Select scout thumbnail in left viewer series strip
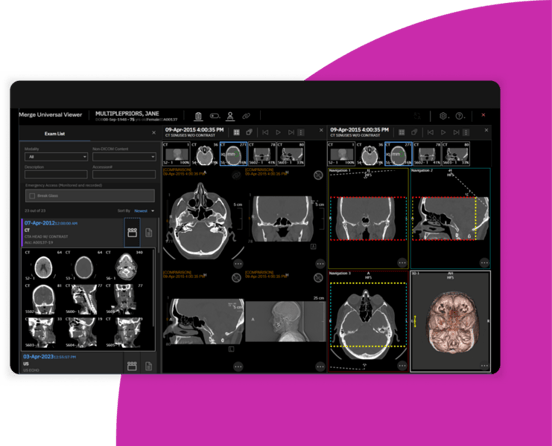 pos(176,154)
